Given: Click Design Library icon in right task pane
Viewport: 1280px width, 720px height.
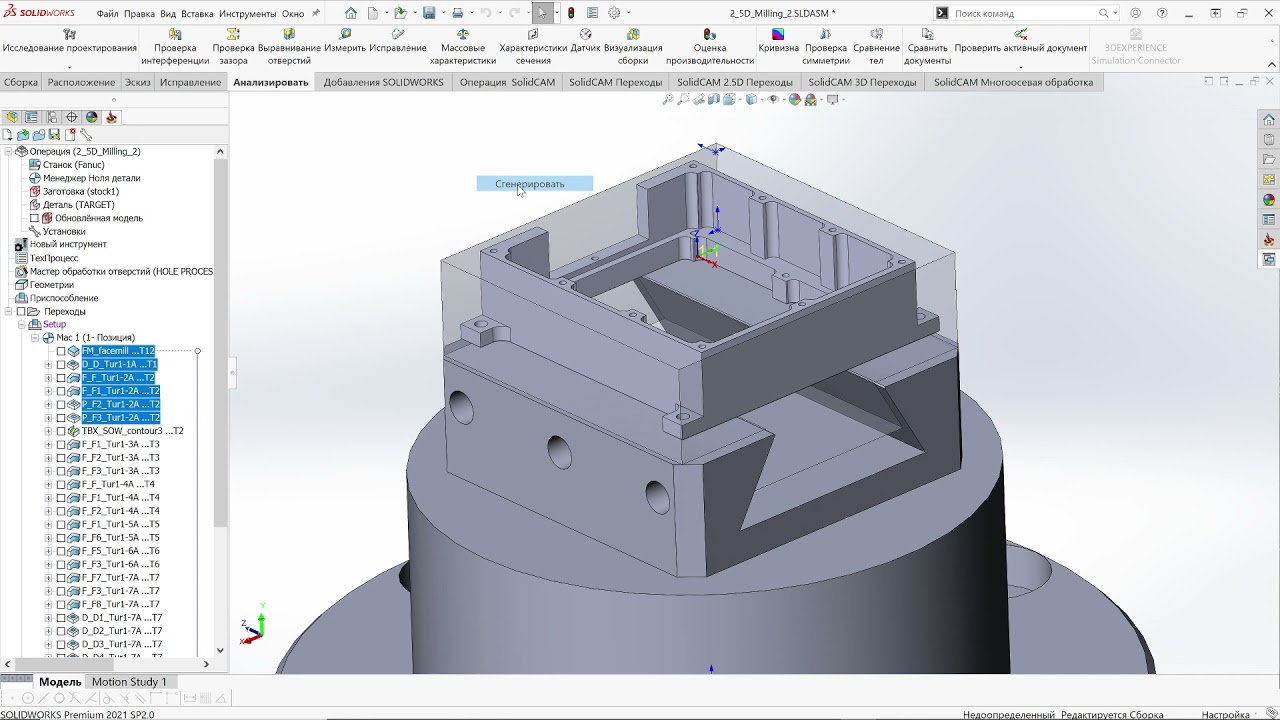Looking at the screenshot, I should coord(1269,140).
